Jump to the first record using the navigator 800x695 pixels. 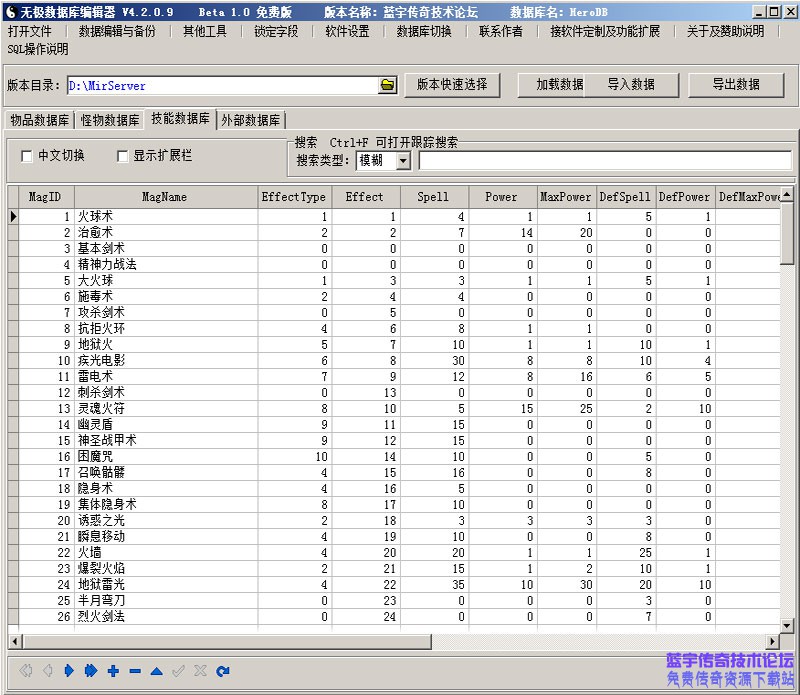25,670
